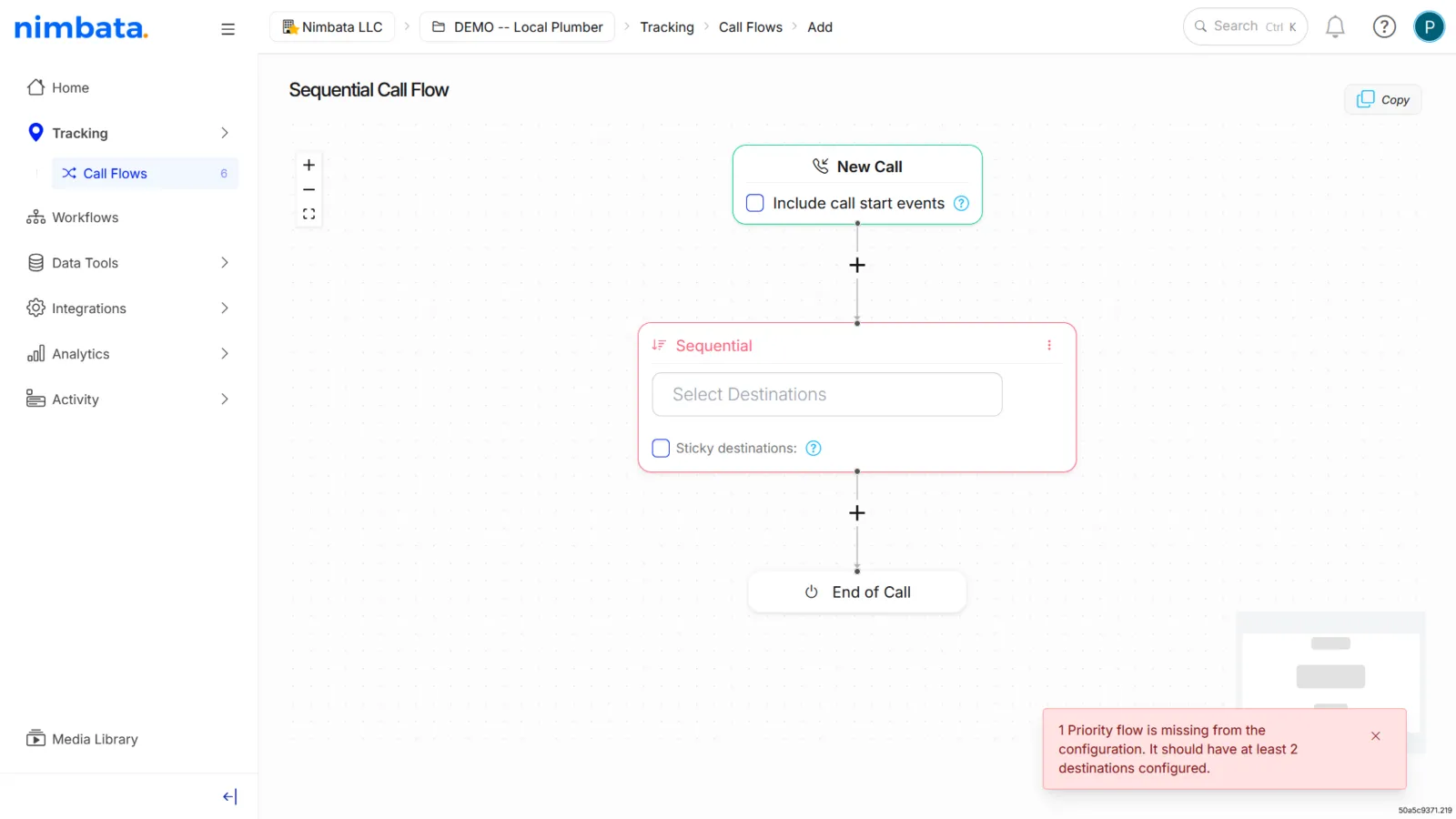
Task: Open the user profile avatar P
Action: 1429,27
